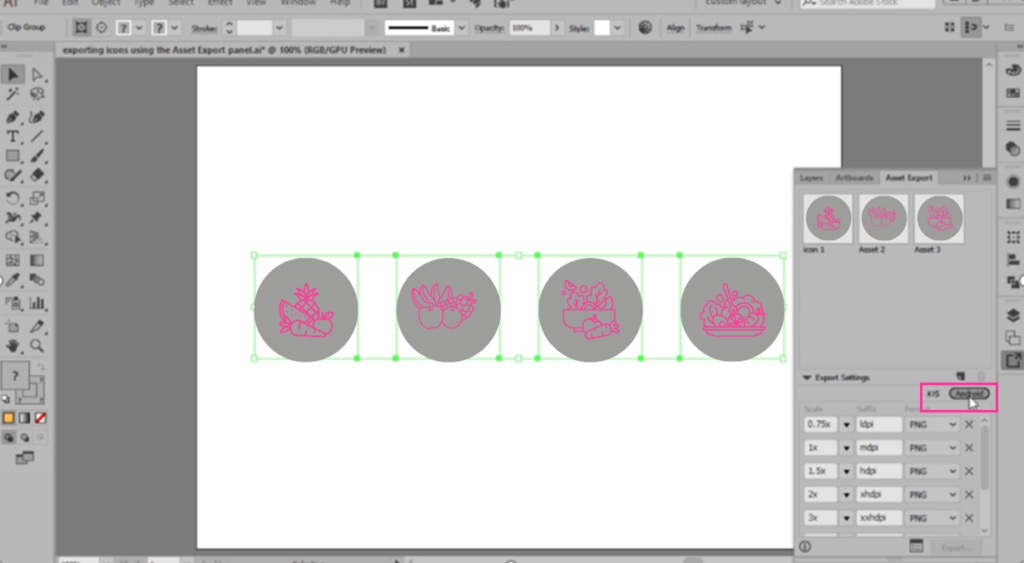Select the Magic Wand tool

[x=12, y=94]
